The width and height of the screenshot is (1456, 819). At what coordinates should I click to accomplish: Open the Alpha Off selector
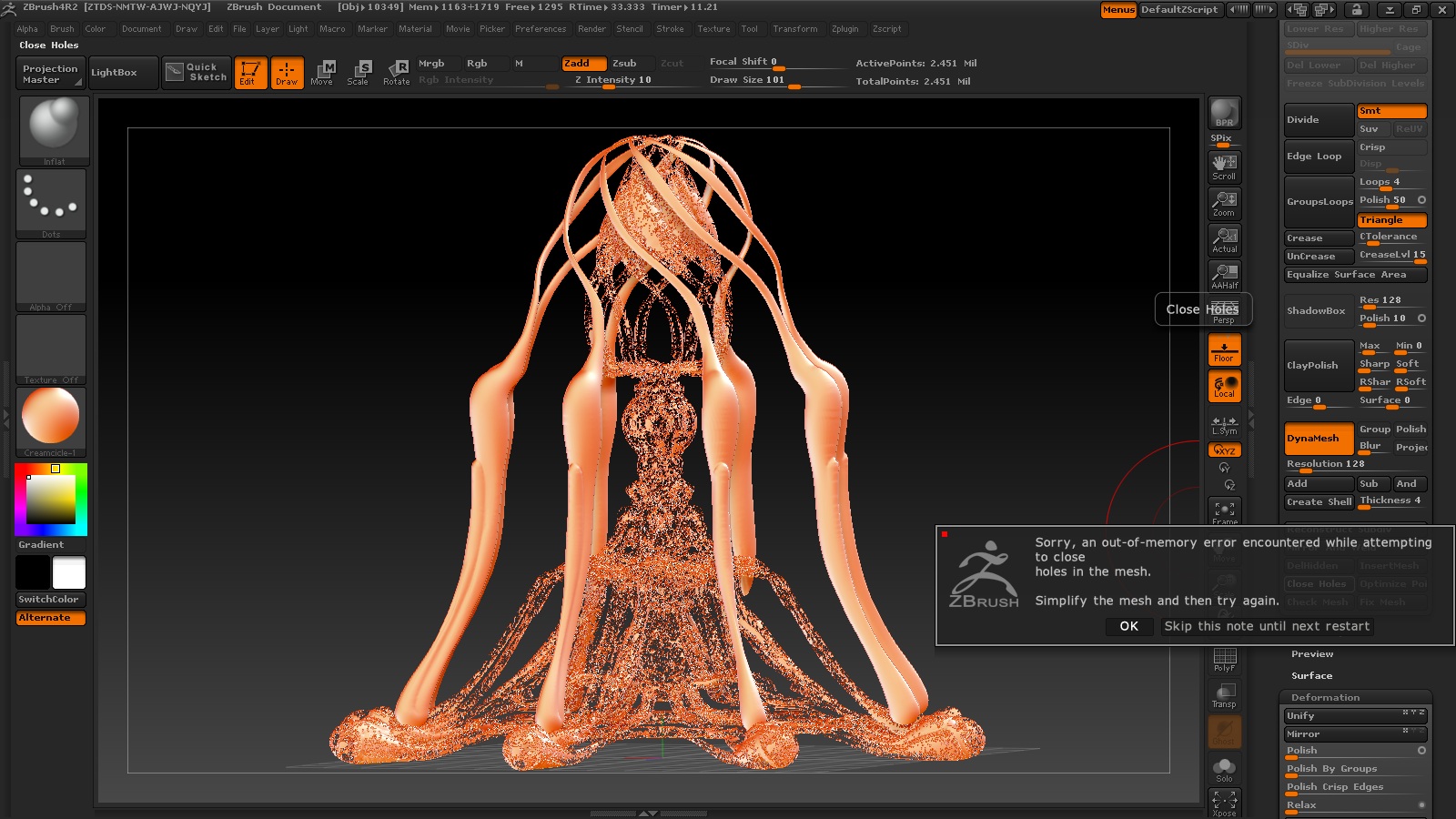[51, 277]
